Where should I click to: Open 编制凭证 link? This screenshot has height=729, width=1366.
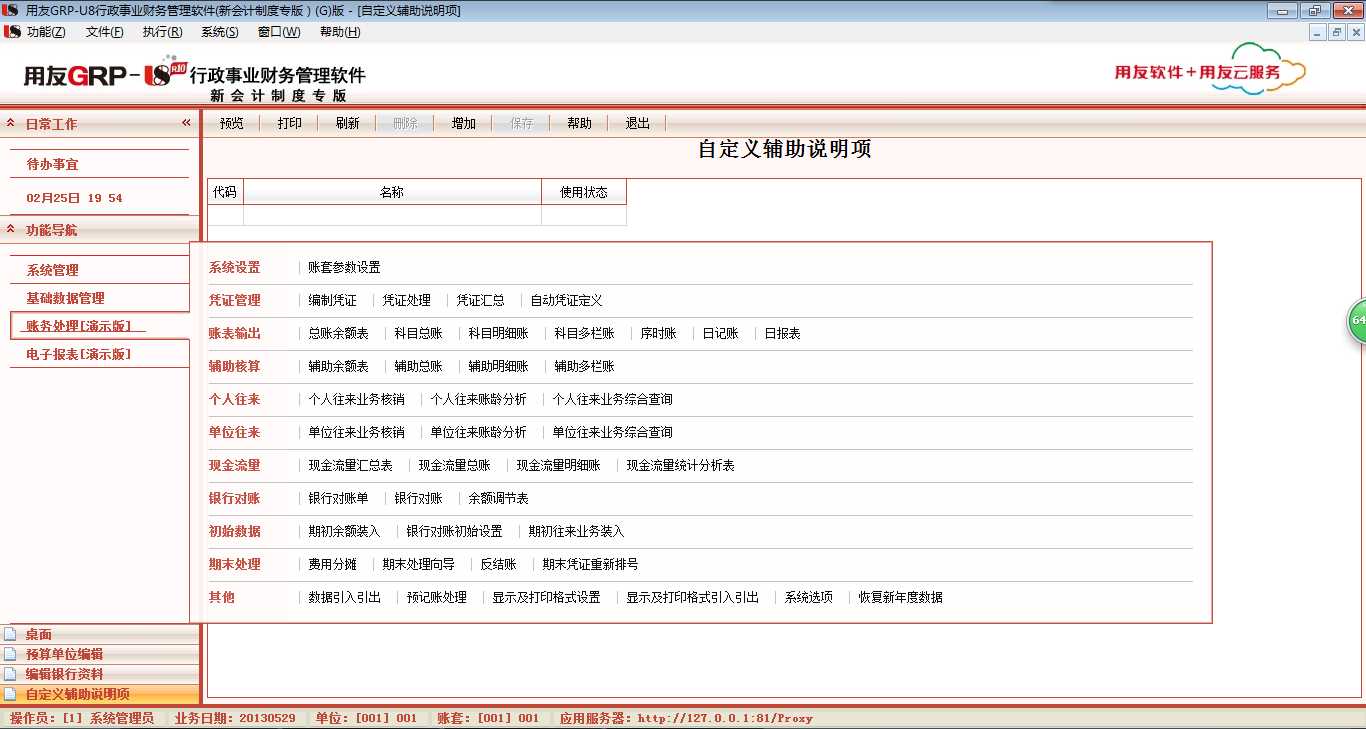pyautogui.click(x=332, y=301)
